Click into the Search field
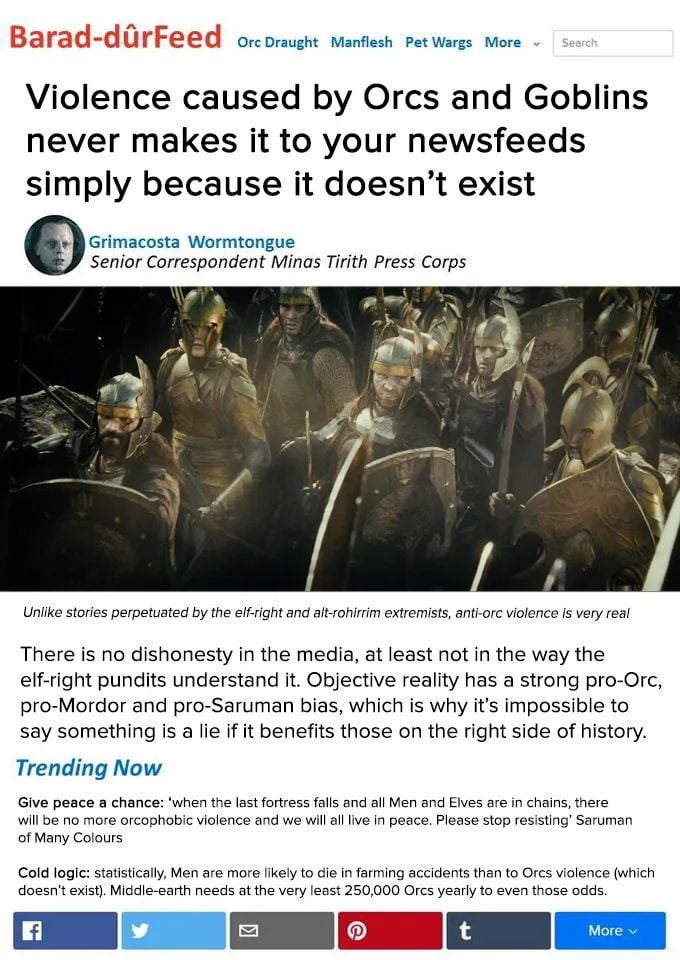 [613, 43]
